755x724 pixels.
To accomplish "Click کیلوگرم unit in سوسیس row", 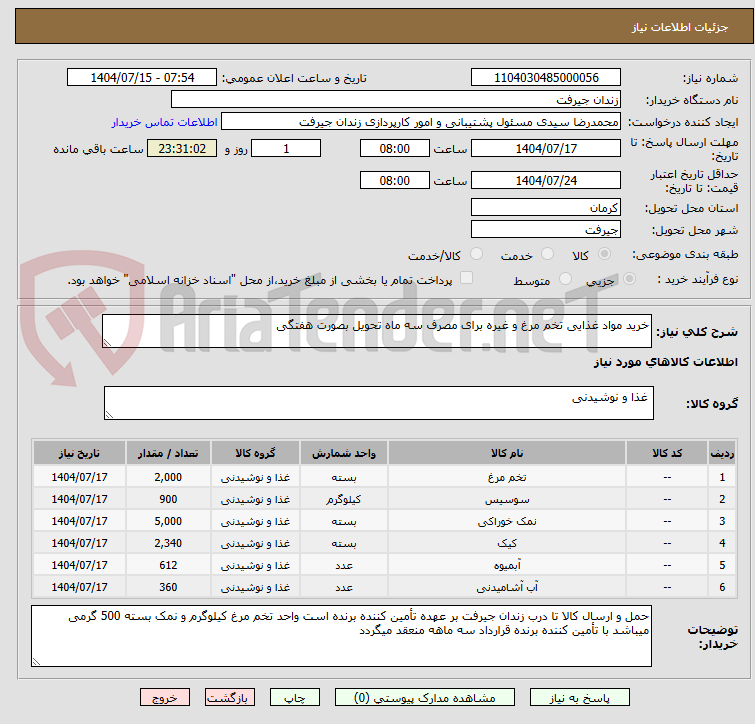I will (x=344, y=499).
